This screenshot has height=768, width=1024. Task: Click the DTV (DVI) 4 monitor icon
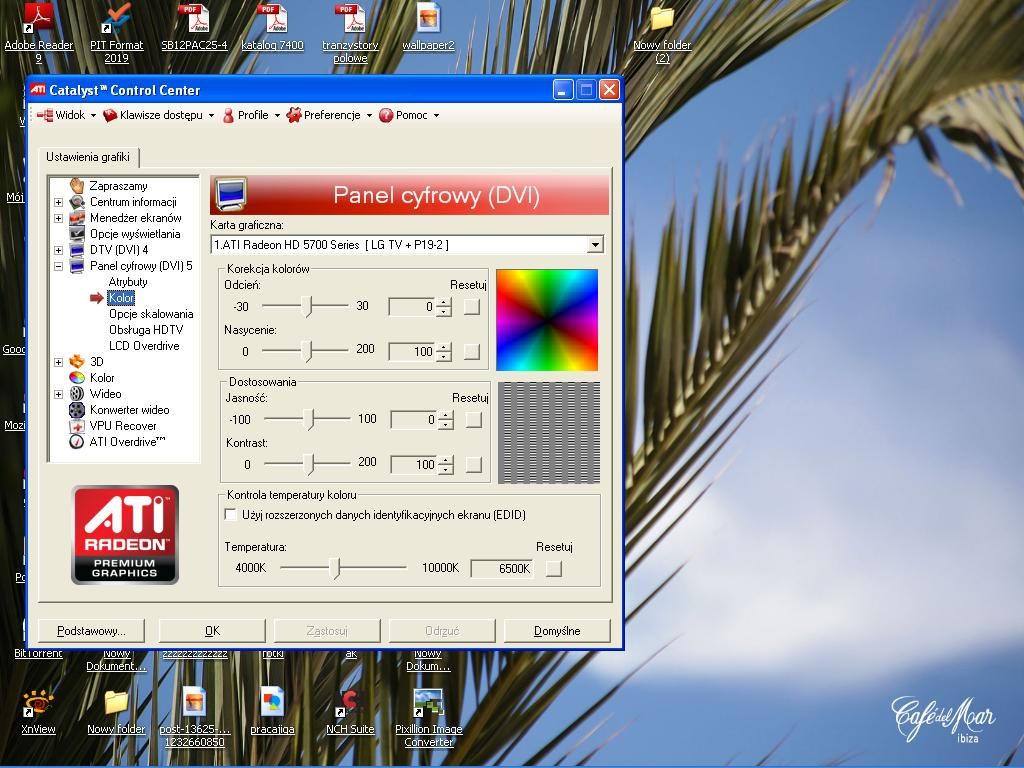point(77,250)
